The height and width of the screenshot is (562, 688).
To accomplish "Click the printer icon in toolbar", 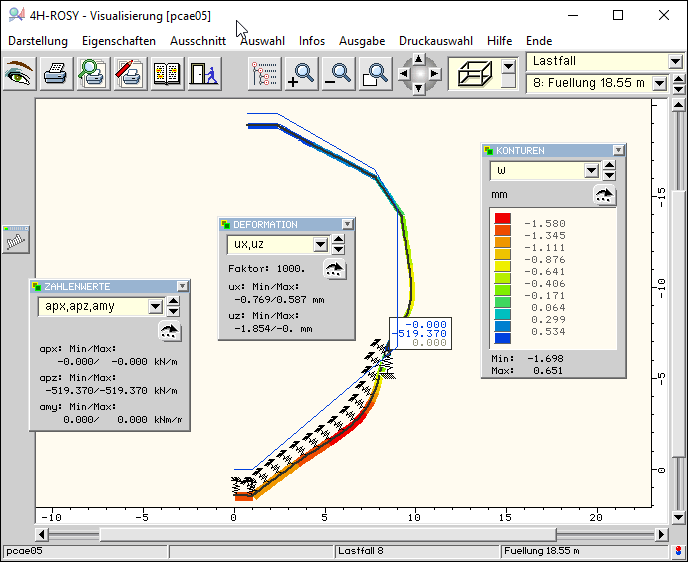I will point(56,74).
